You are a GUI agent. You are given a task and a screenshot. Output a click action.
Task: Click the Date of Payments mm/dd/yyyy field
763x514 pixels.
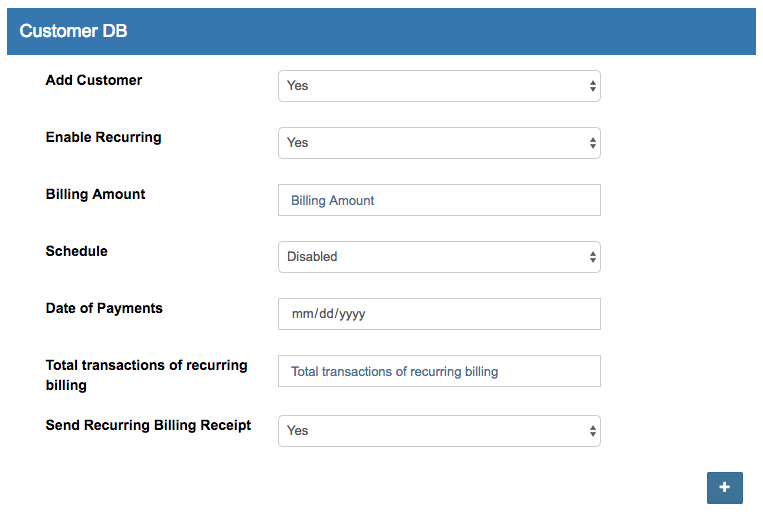coord(439,314)
